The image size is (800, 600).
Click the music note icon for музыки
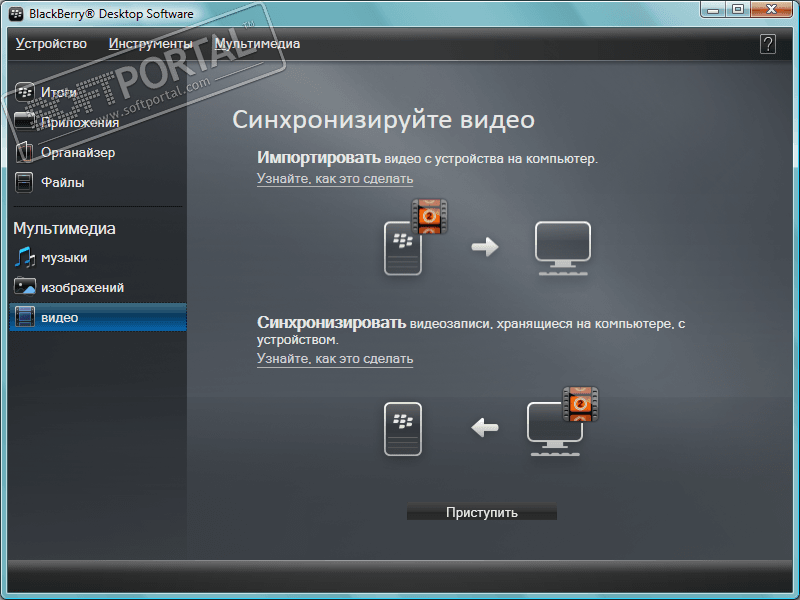click(24, 257)
